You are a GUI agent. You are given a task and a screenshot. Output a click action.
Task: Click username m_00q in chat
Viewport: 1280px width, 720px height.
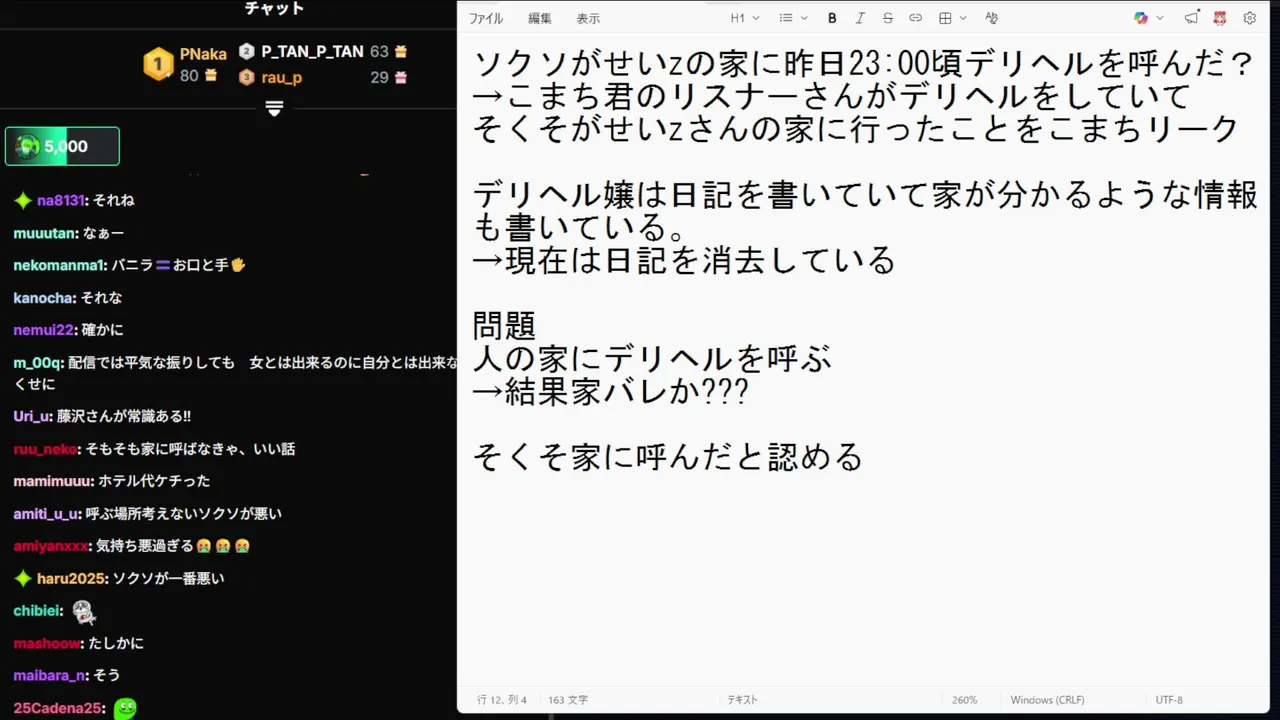click(x=39, y=362)
